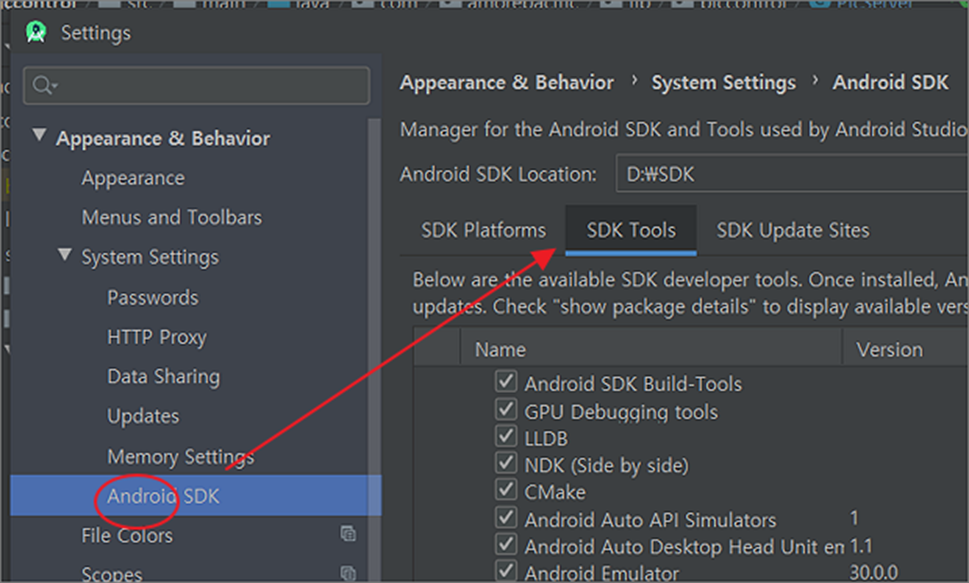Collapse Appearance & Behavior tree node
Image resolution: width=969 pixels, height=583 pixels.
tap(39, 135)
